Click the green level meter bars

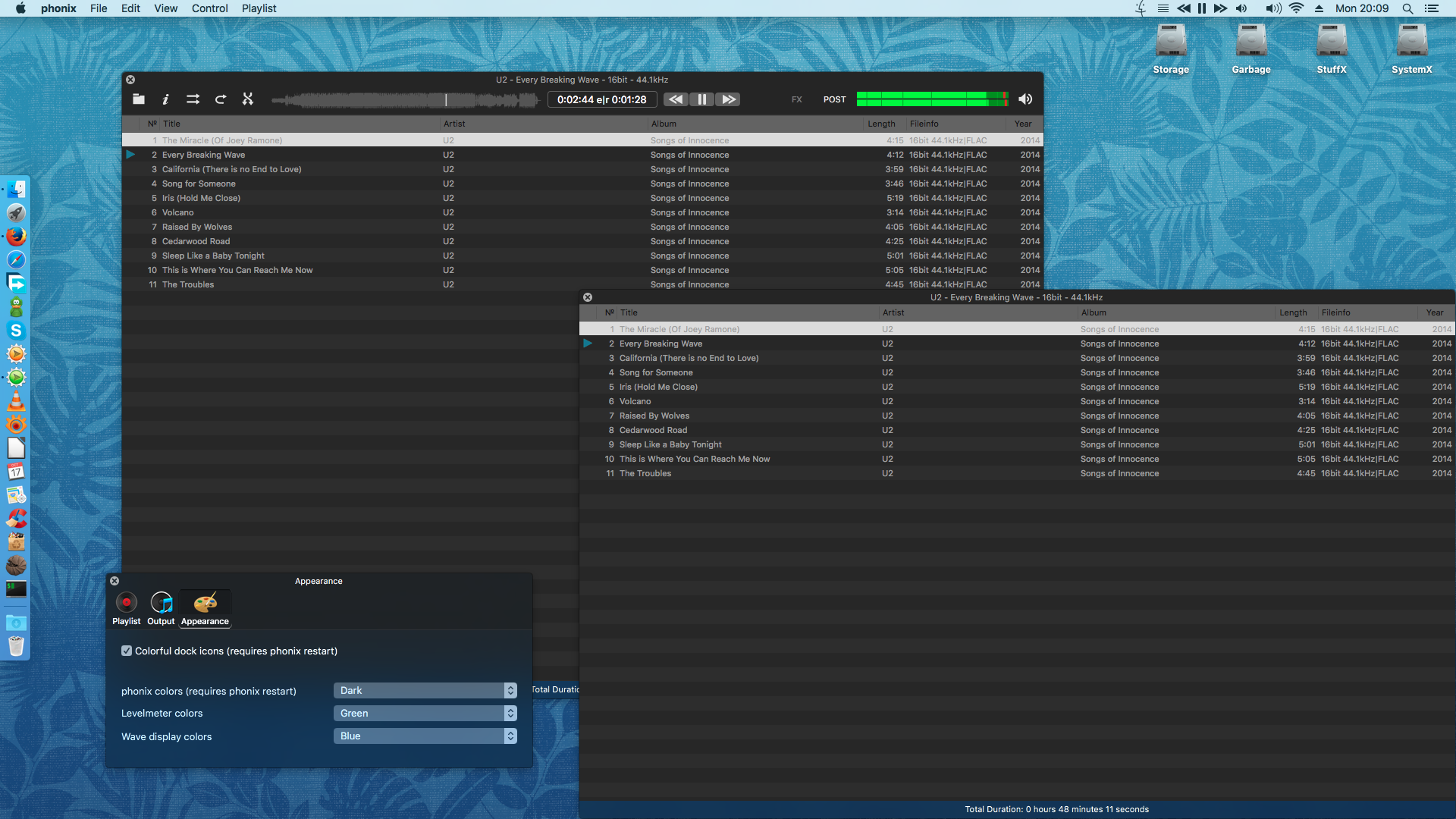click(x=932, y=99)
